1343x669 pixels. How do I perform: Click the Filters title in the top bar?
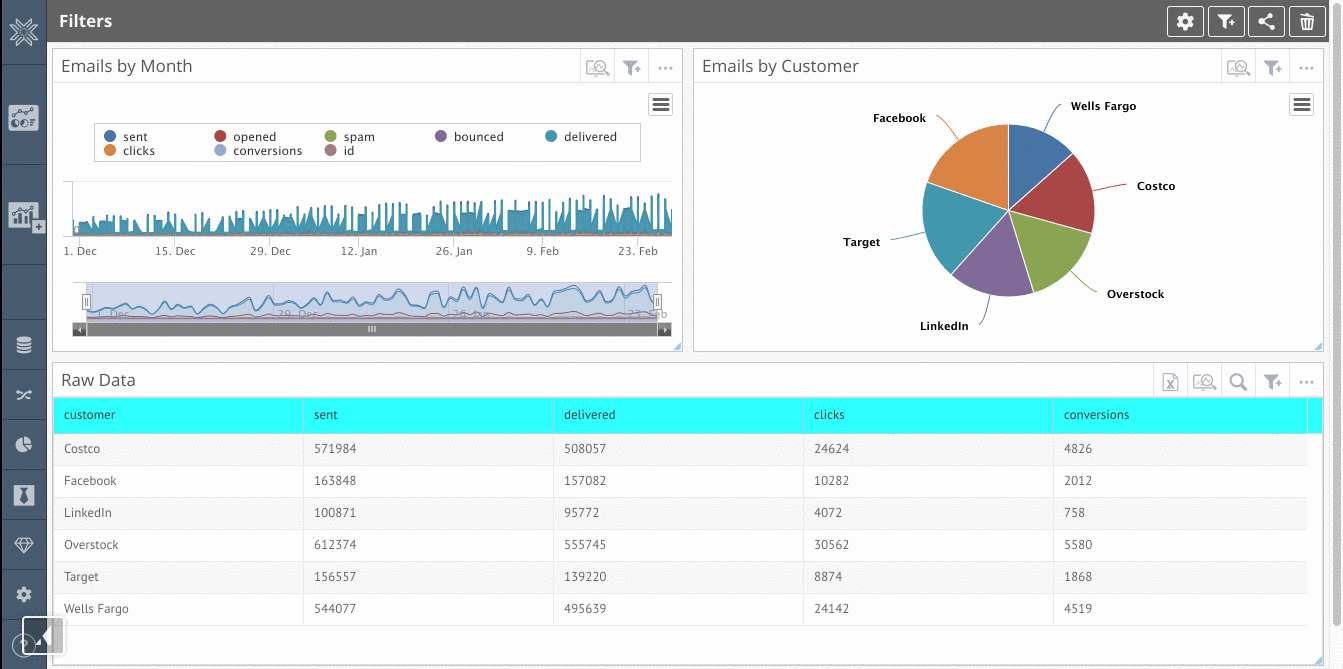[86, 20]
